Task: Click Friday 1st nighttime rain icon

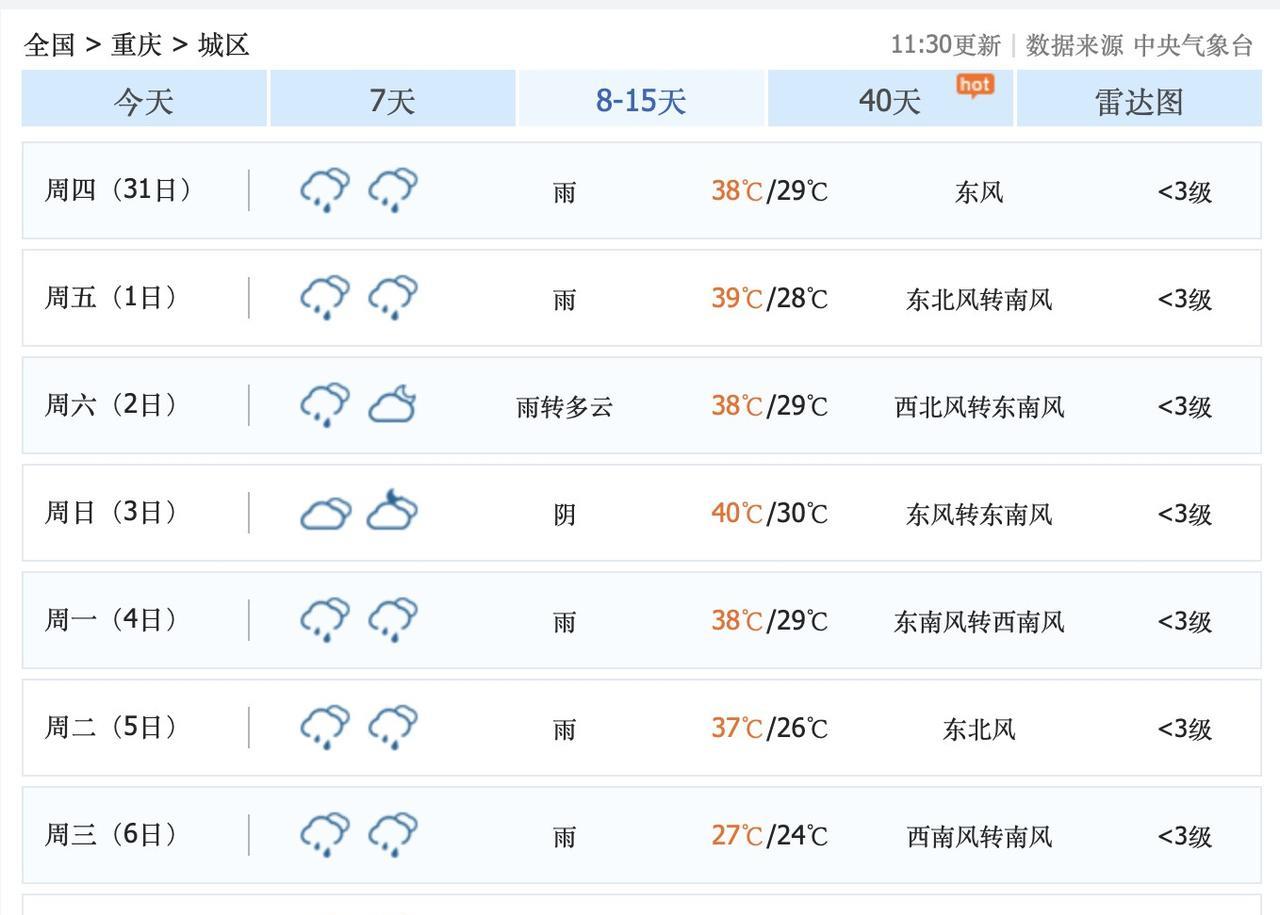Action: tap(393, 297)
